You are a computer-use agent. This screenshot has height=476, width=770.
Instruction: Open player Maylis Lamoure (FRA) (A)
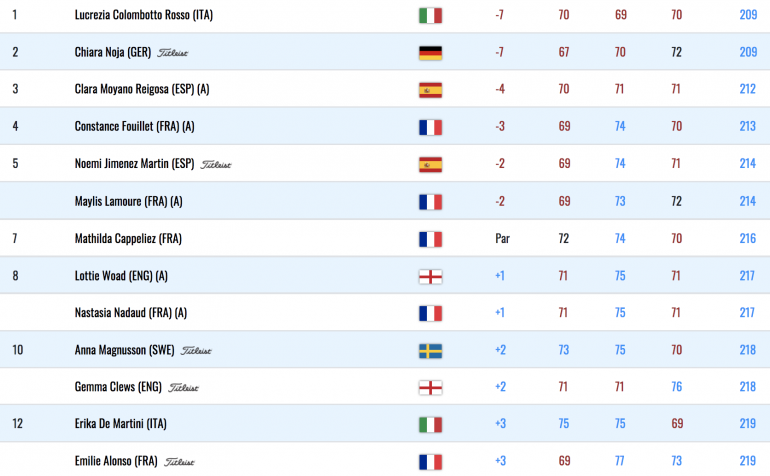[x=129, y=201]
